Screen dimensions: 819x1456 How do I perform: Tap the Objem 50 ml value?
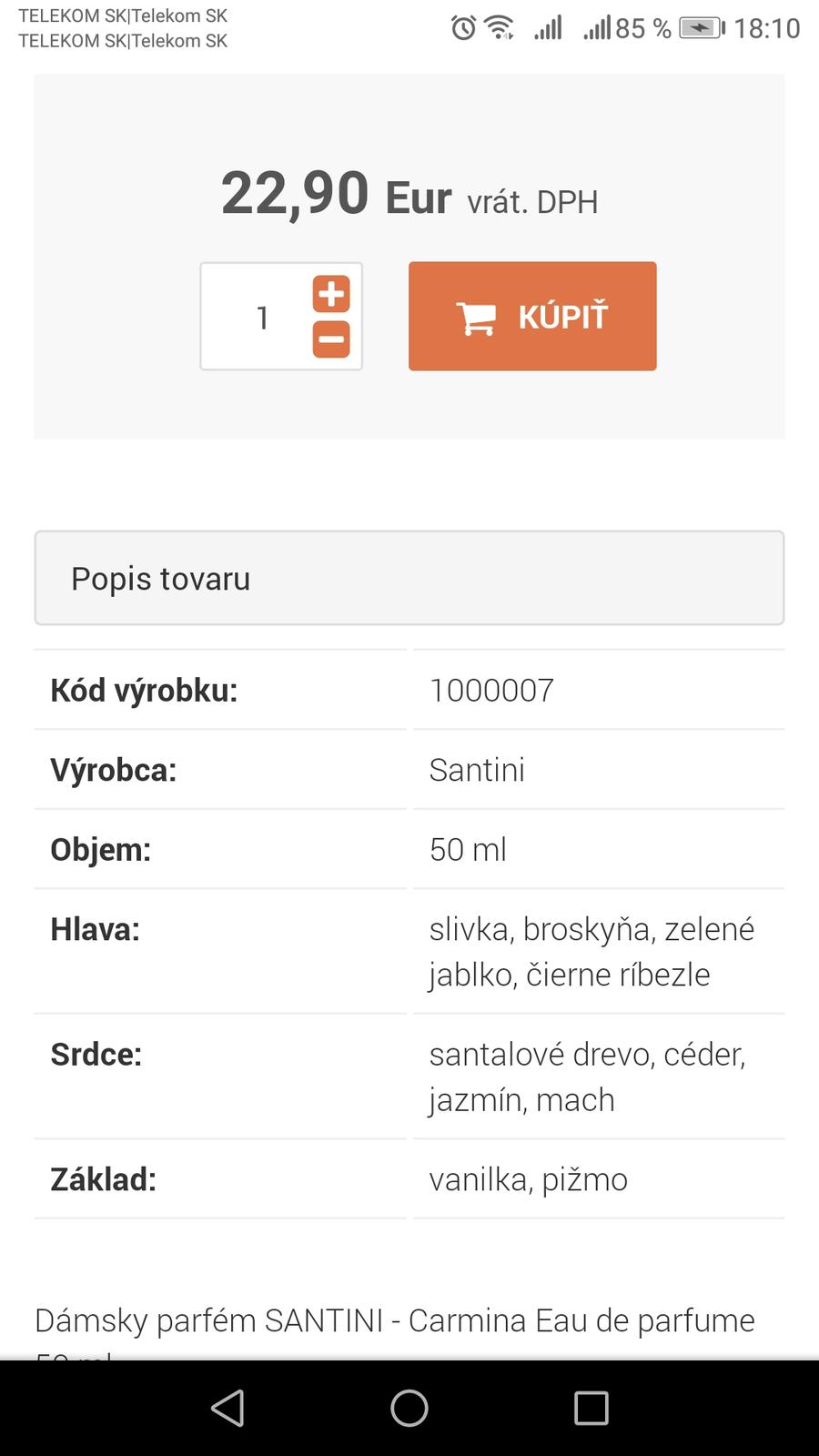[468, 850]
